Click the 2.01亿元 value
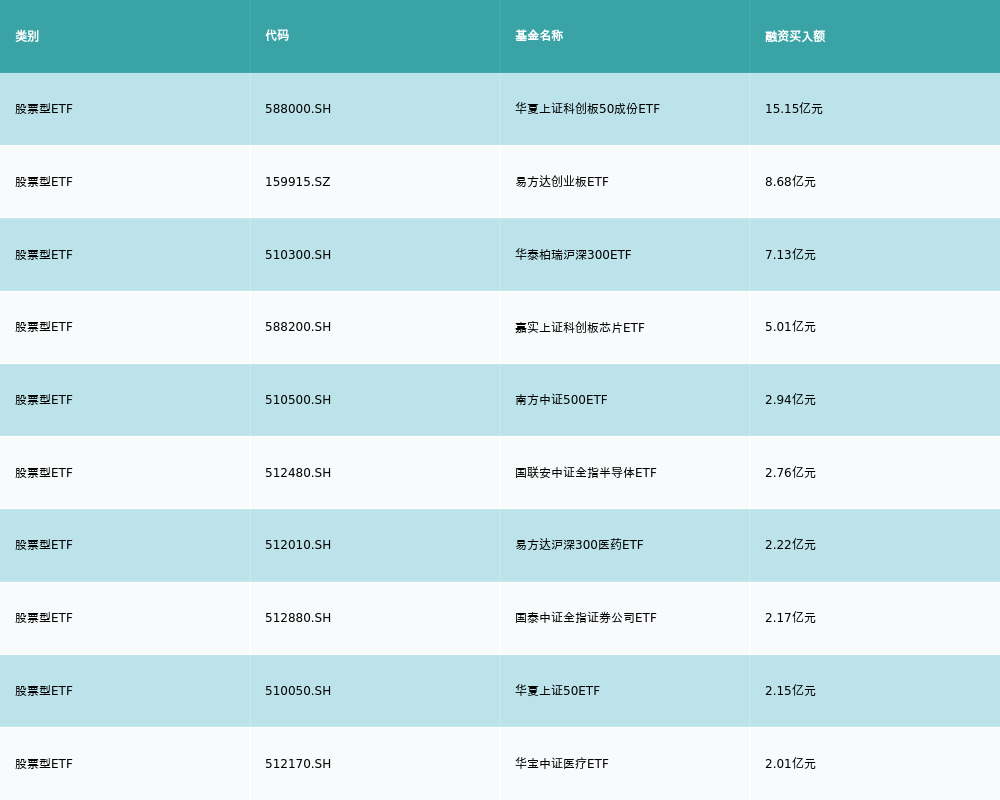Screen dimensions: 1000x800 point(790,764)
